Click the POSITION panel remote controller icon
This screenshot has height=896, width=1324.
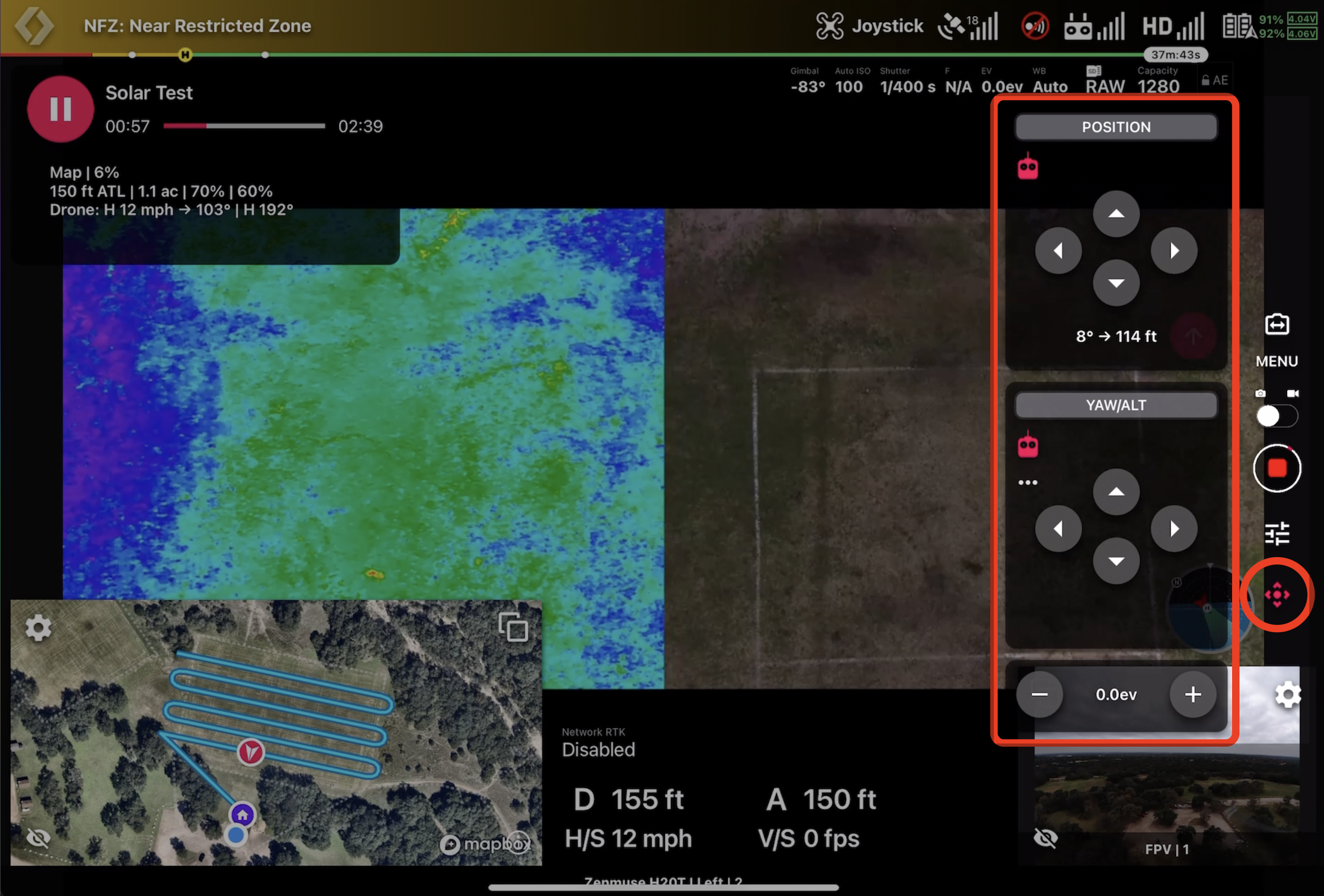point(1028,167)
